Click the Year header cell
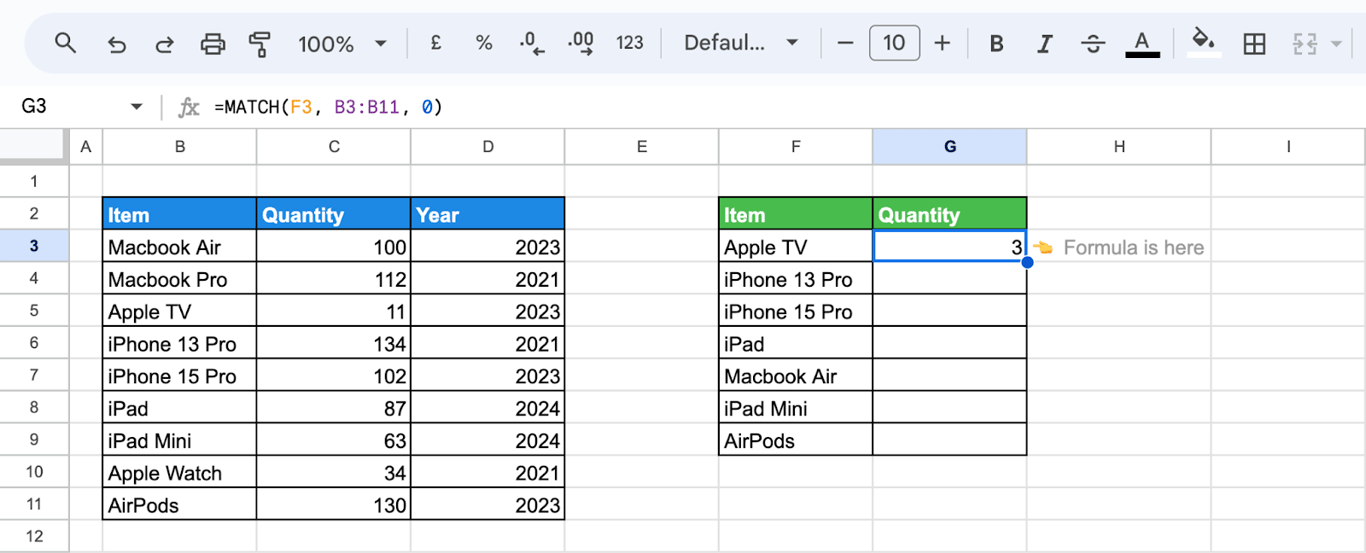 (x=488, y=214)
